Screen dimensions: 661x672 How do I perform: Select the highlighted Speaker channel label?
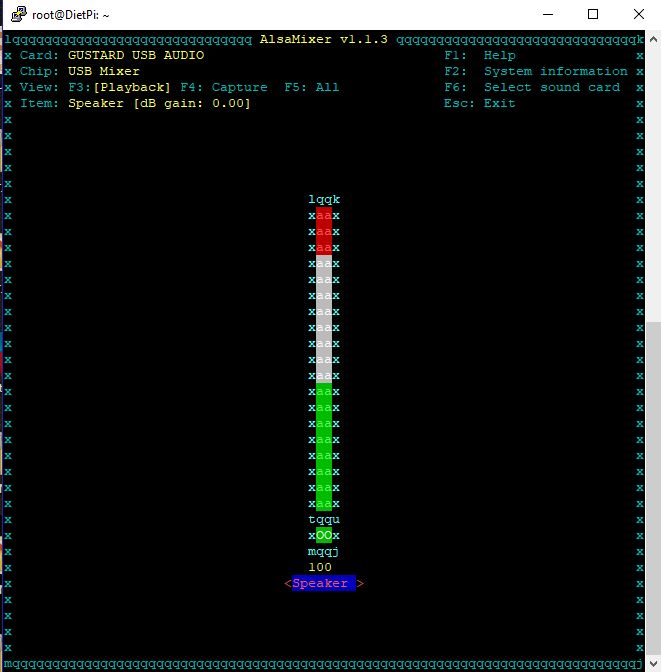[x=323, y=583]
